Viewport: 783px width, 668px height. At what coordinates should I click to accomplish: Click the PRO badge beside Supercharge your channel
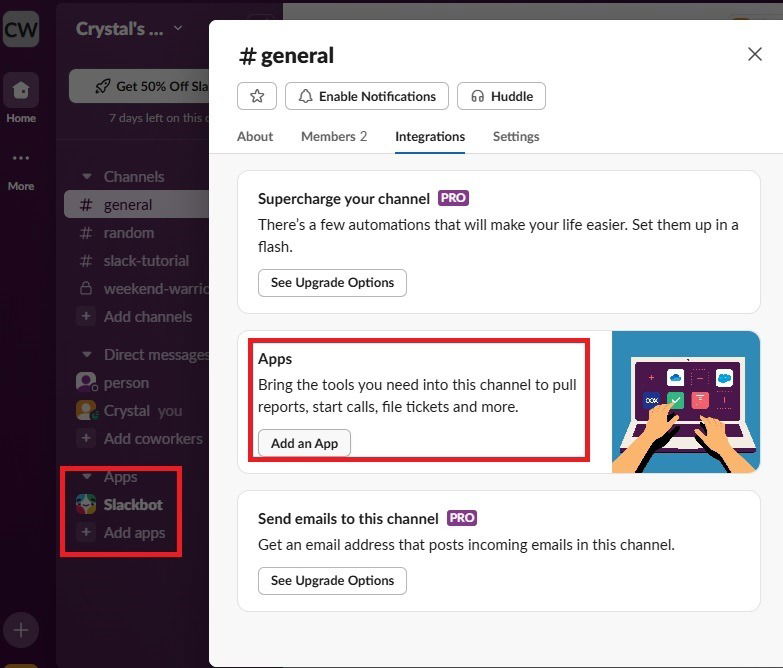453,198
